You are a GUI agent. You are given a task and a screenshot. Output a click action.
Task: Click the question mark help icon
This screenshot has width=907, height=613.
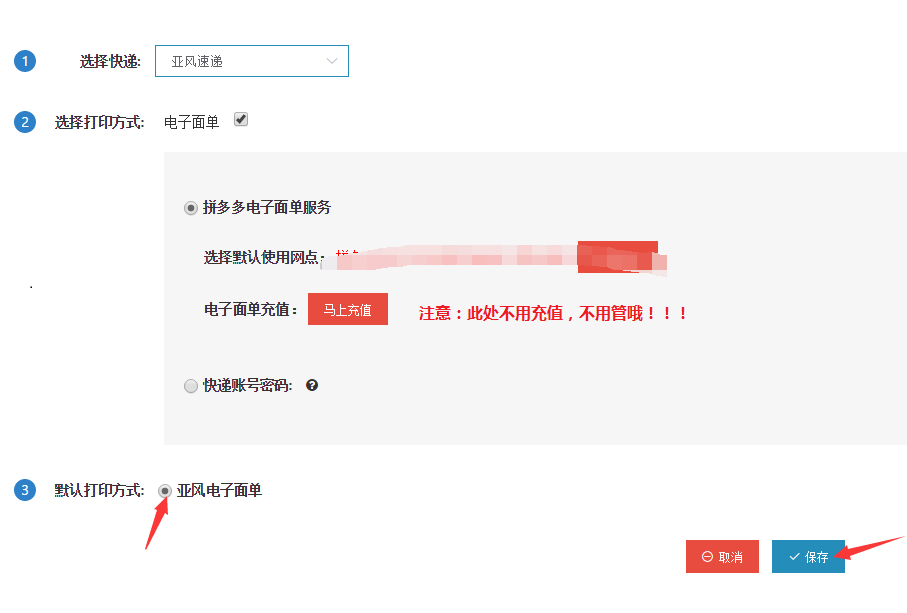(x=312, y=385)
